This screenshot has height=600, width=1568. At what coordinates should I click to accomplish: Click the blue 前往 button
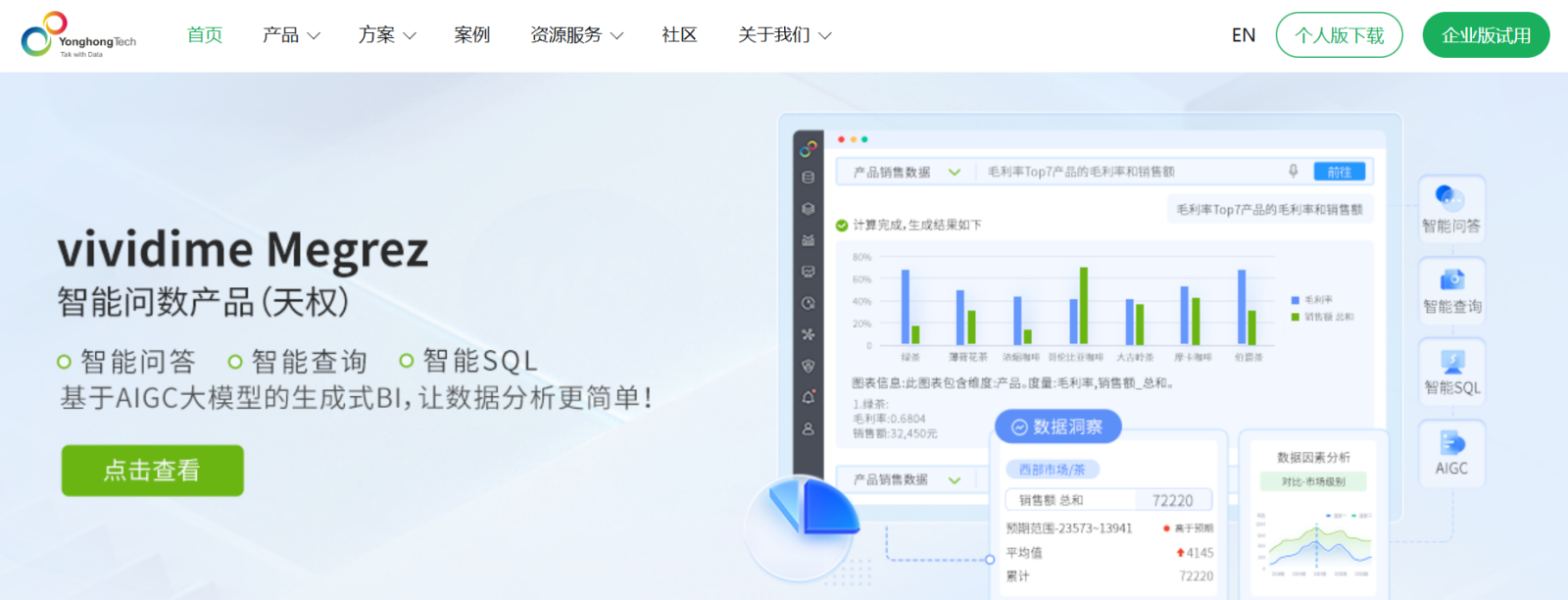click(x=1340, y=172)
